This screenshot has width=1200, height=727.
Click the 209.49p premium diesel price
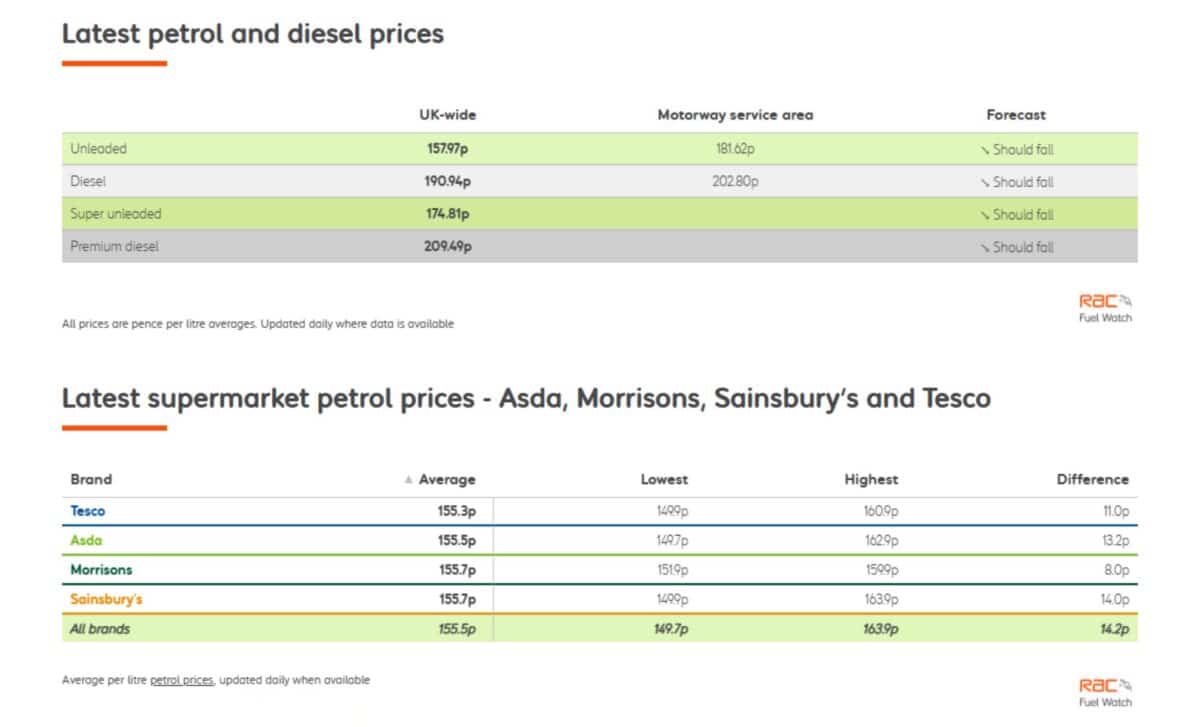tap(448, 247)
